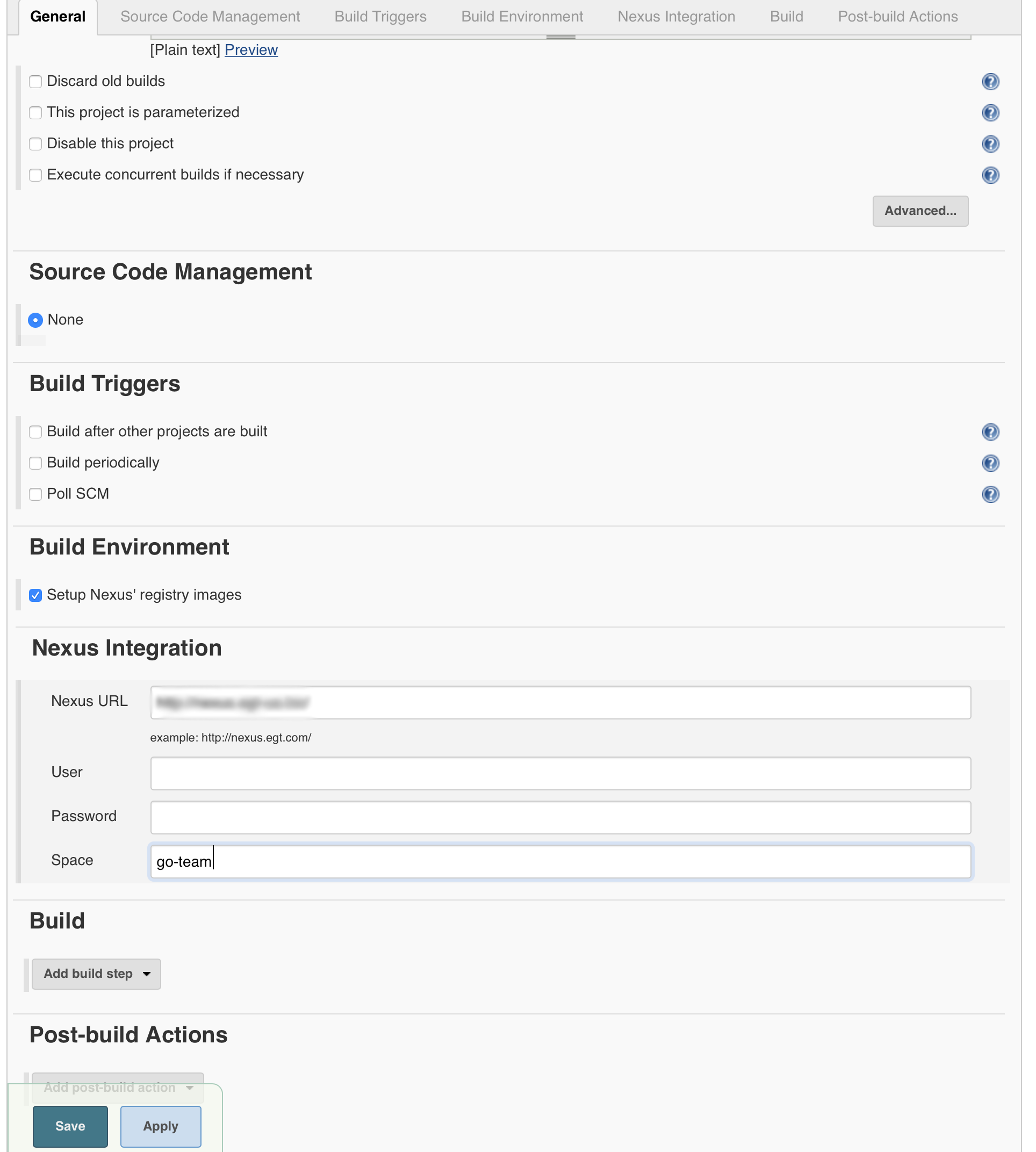Open the description Preview link
Screen dimensions: 1036x1152
(x=251, y=50)
